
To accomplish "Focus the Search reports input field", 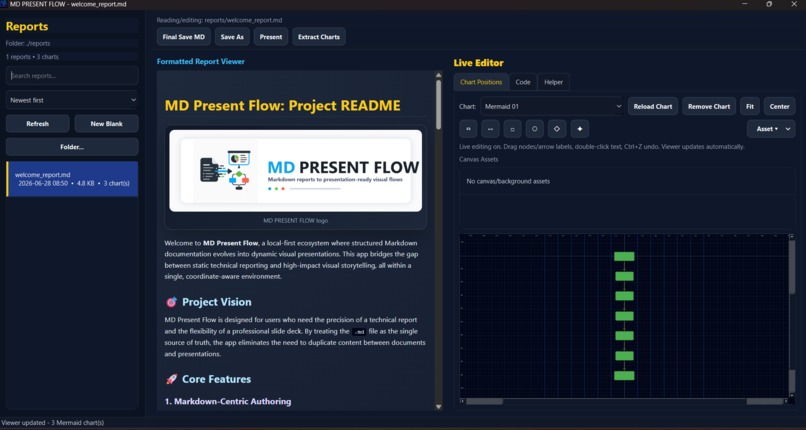I will coord(72,76).
